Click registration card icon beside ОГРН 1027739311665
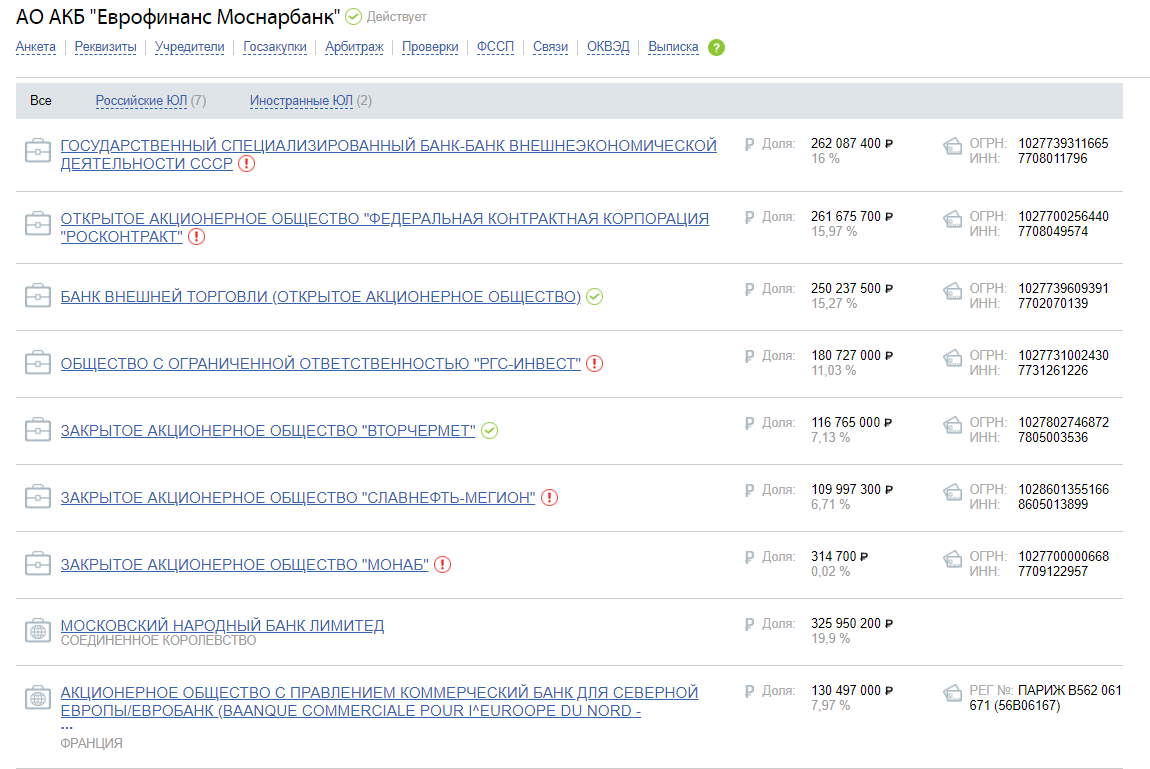This screenshot has width=1150, height=769. (952, 147)
